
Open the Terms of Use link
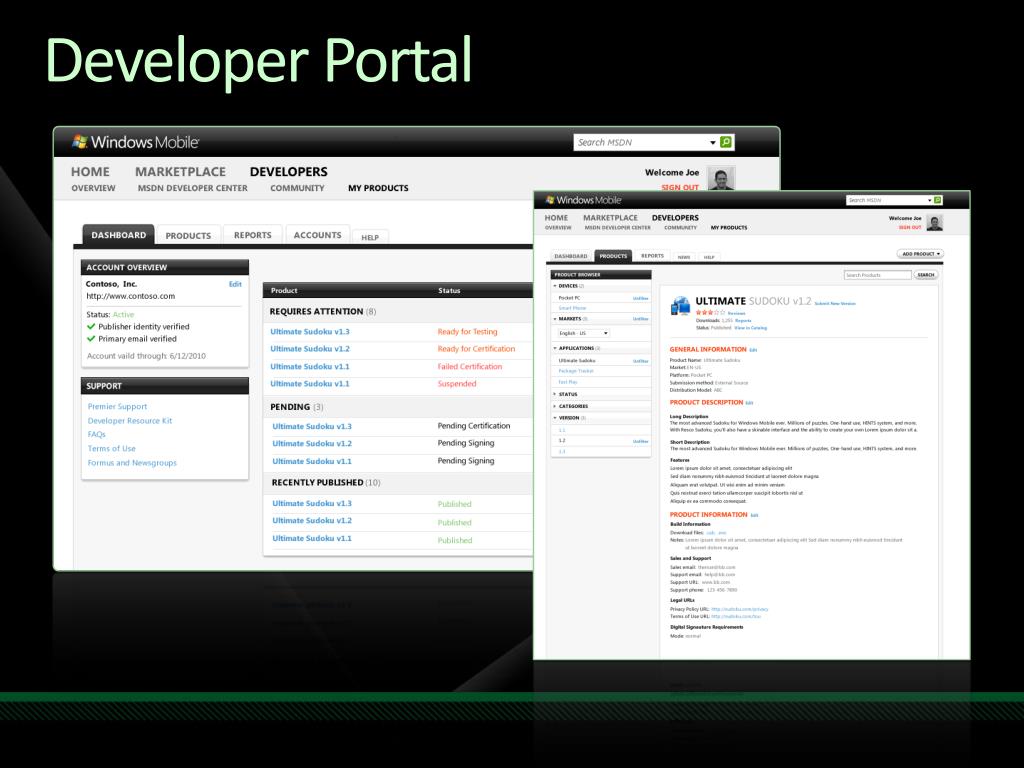coord(112,449)
